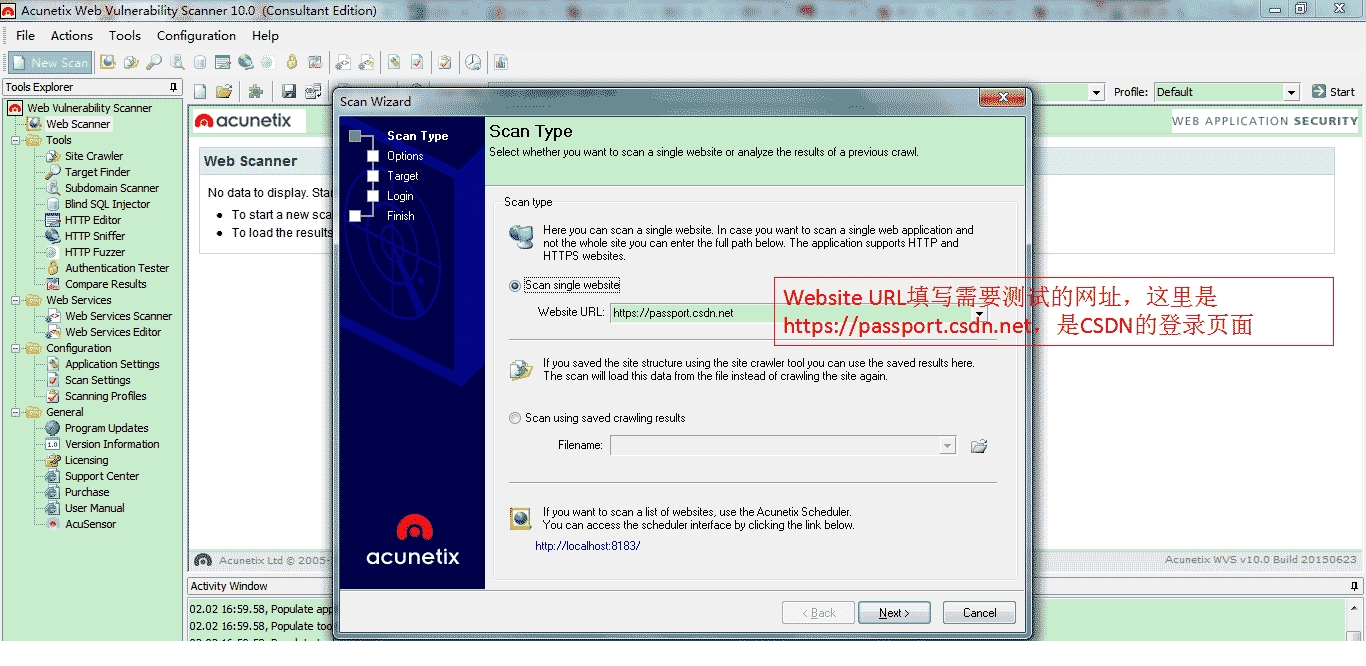Collapse the Web Services tree folder
This screenshot has width=1366, height=666.
[x=16, y=300]
